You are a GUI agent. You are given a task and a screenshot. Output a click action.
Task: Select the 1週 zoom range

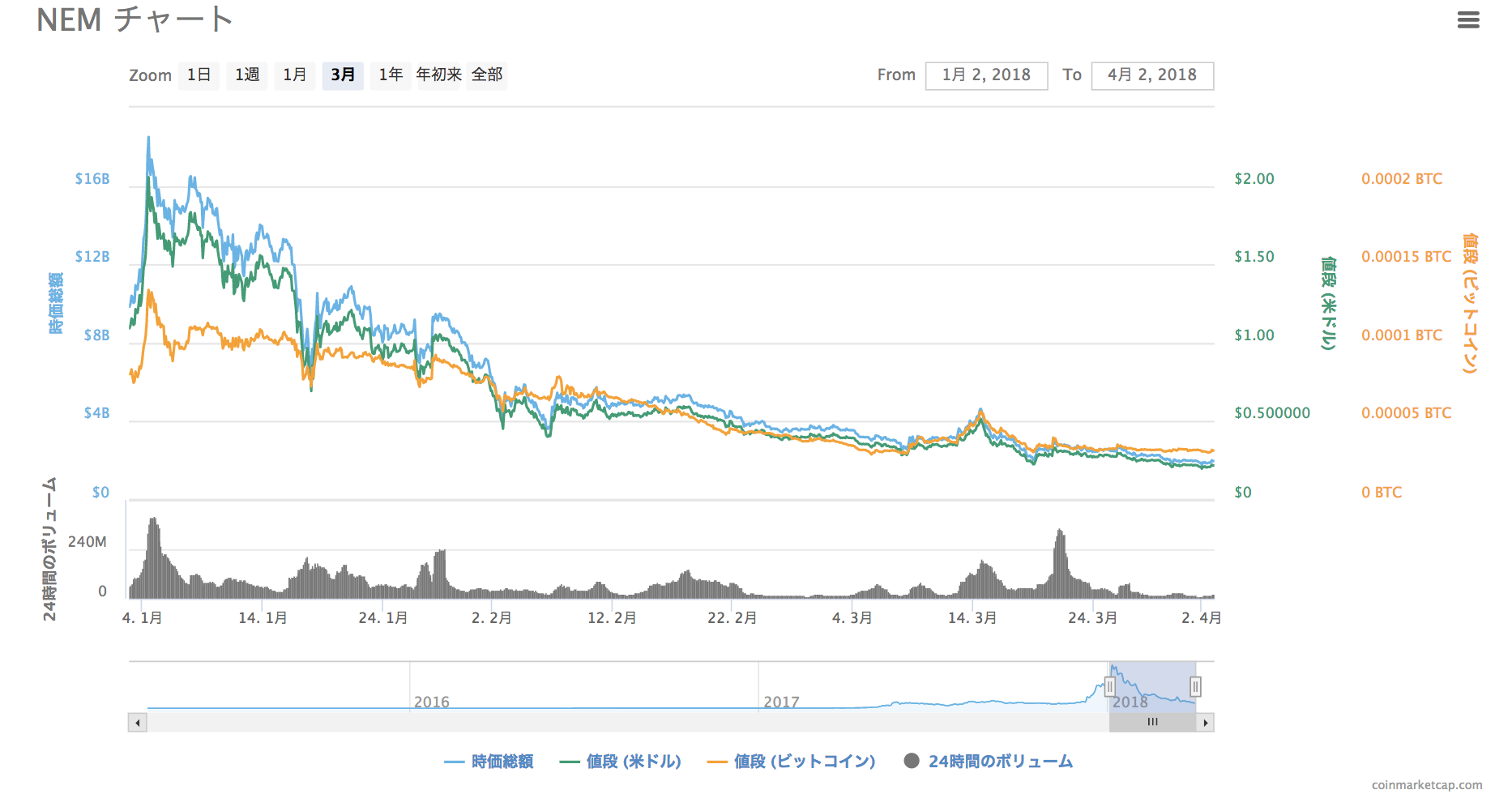[247, 75]
